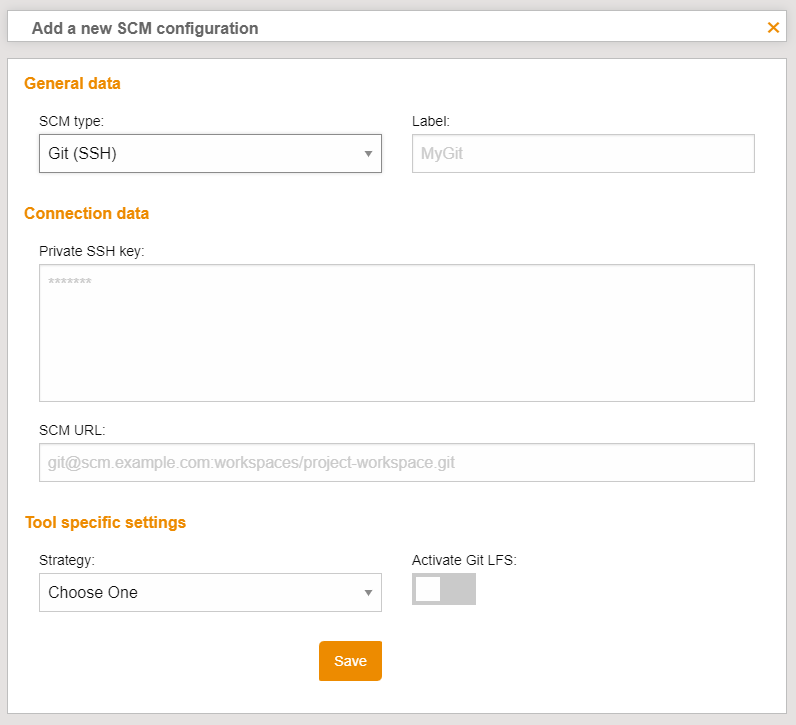Focus the Label input with MyGit placeholder
This screenshot has height=725, width=796.
(x=583, y=154)
